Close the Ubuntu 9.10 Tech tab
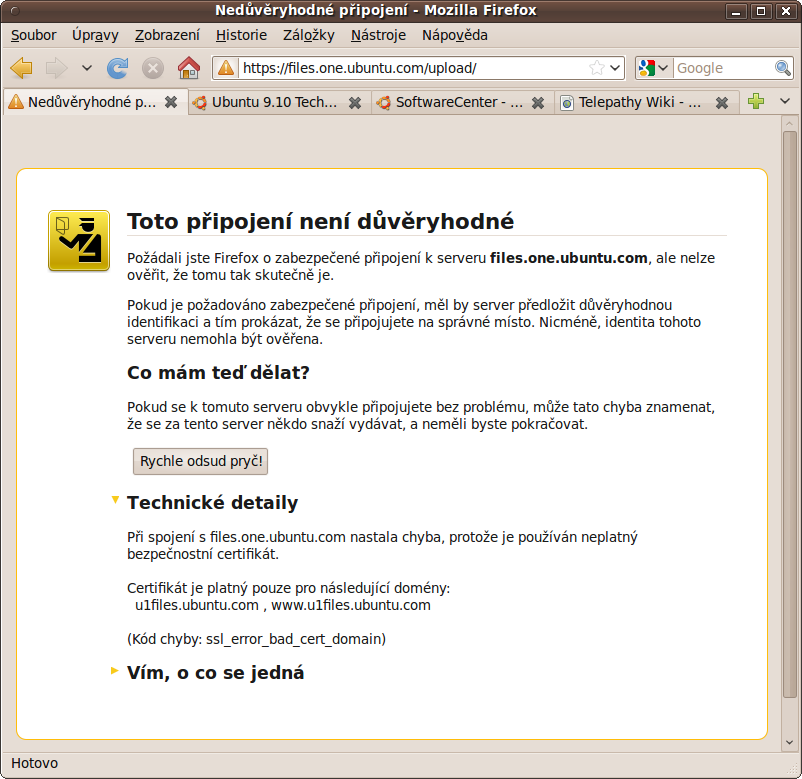The height and width of the screenshot is (779, 802). tap(354, 103)
